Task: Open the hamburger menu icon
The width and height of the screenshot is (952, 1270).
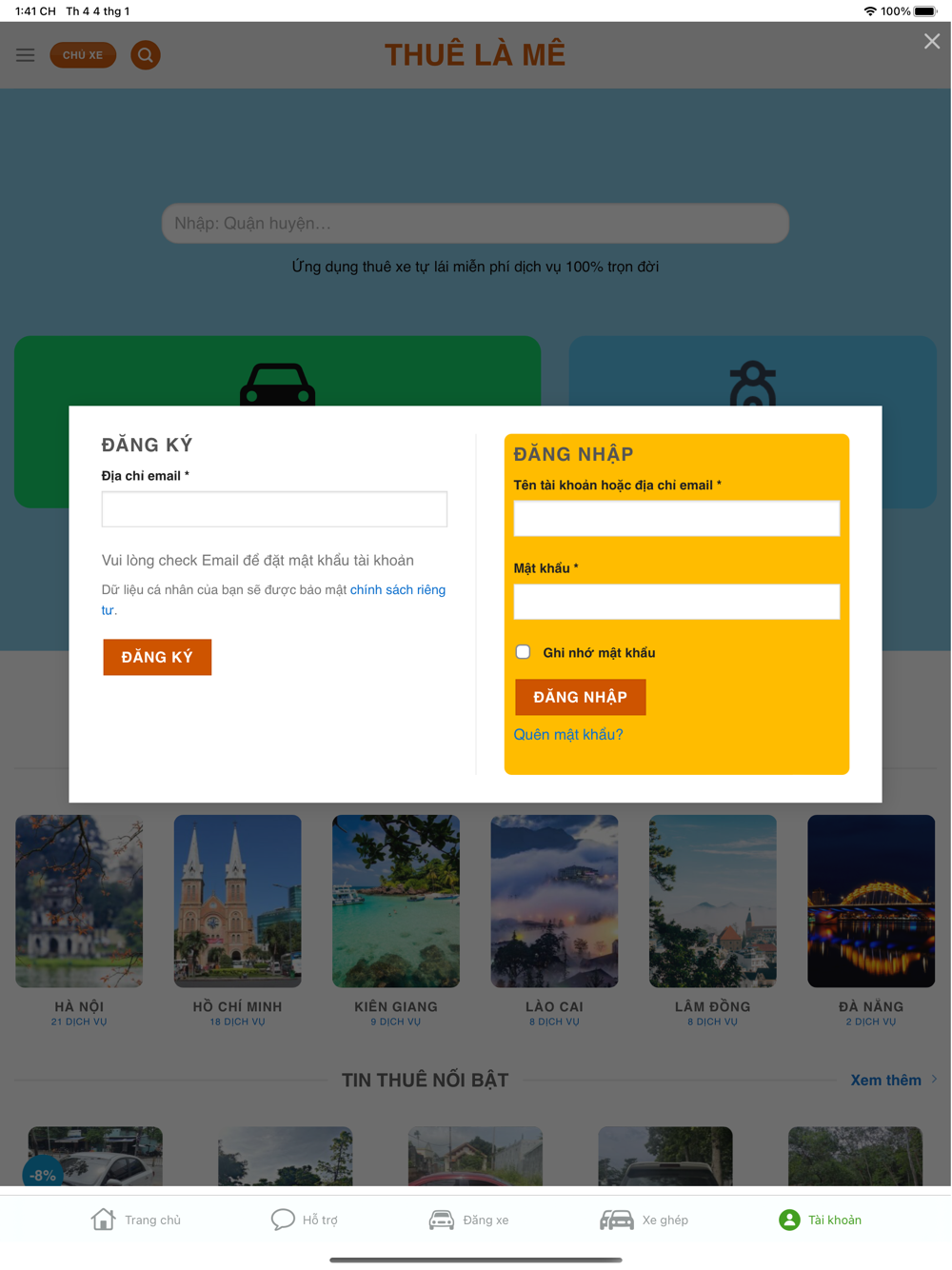Action: click(x=26, y=55)
